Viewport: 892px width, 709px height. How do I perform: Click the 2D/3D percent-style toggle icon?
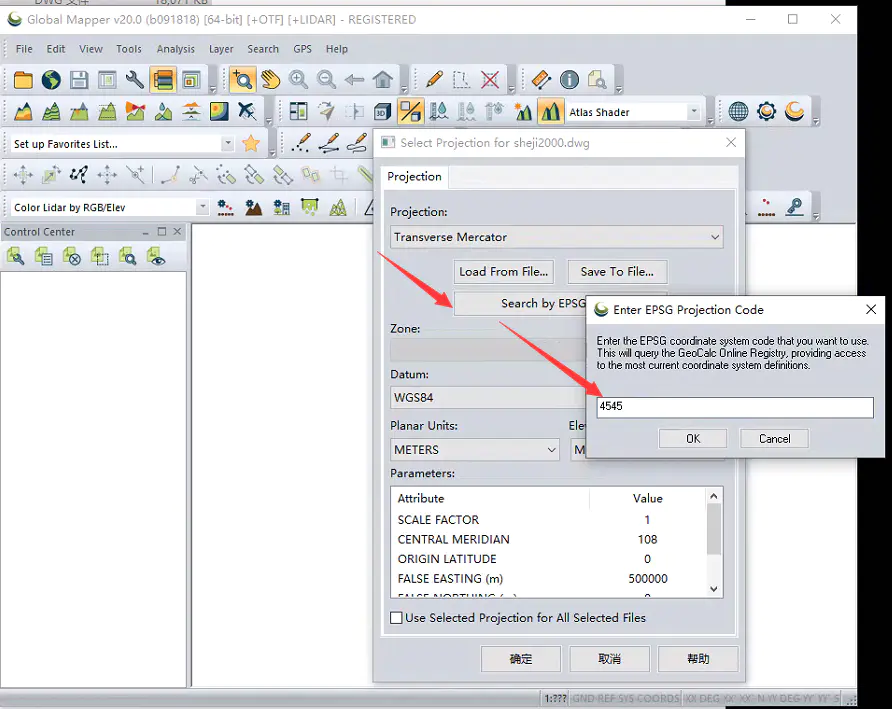[410, 112]
